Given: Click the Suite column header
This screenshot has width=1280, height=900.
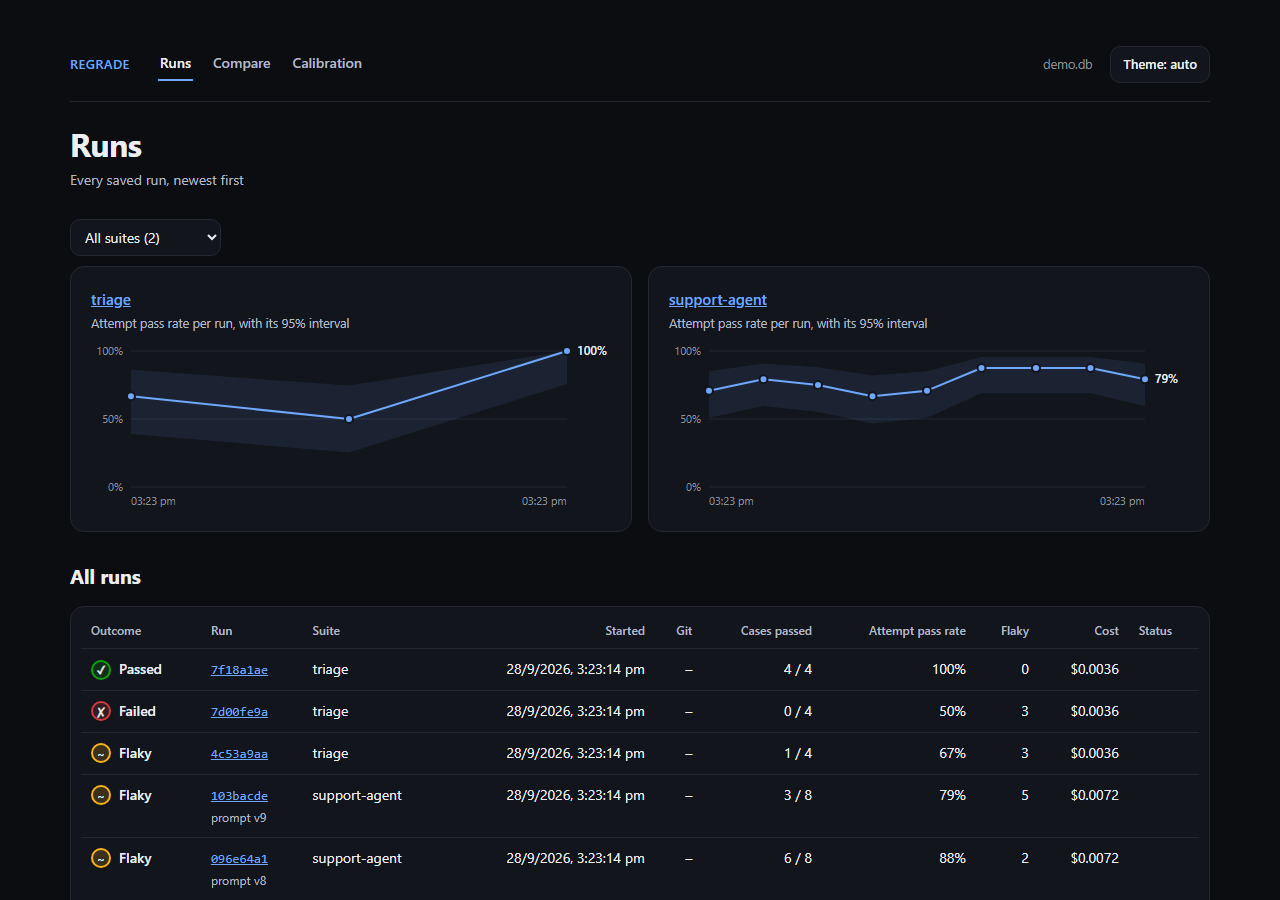Looking at the screenshot, I should (326, 631).
